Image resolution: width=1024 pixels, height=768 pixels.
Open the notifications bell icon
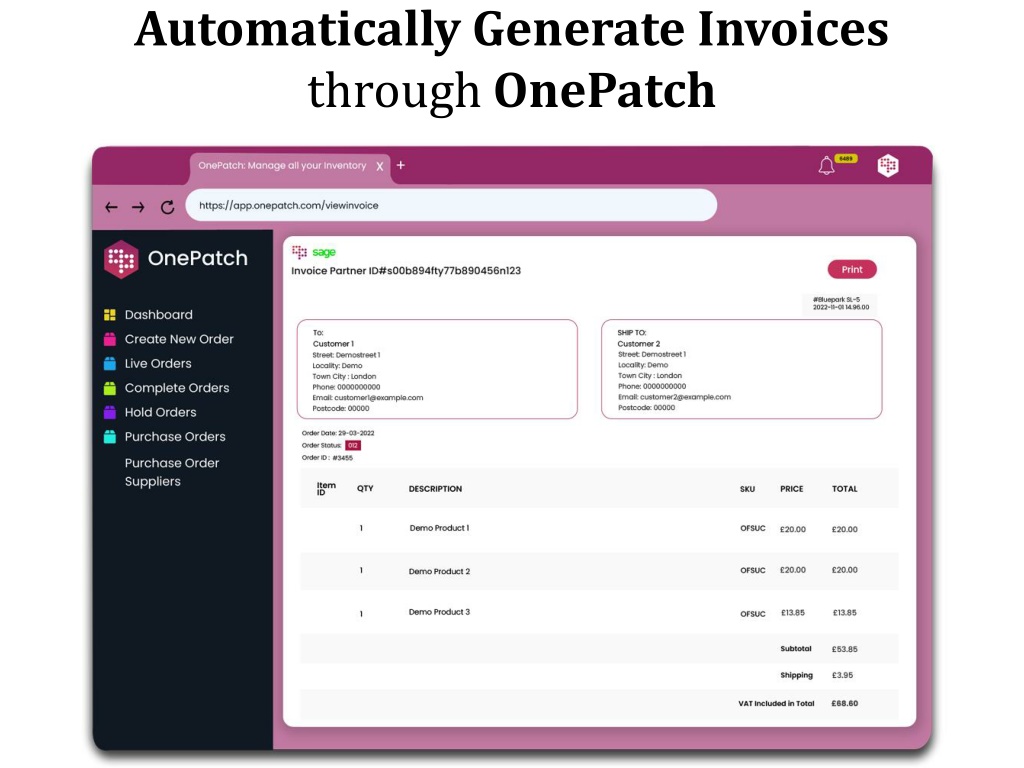pyautogui.click(x=826, y=165)
